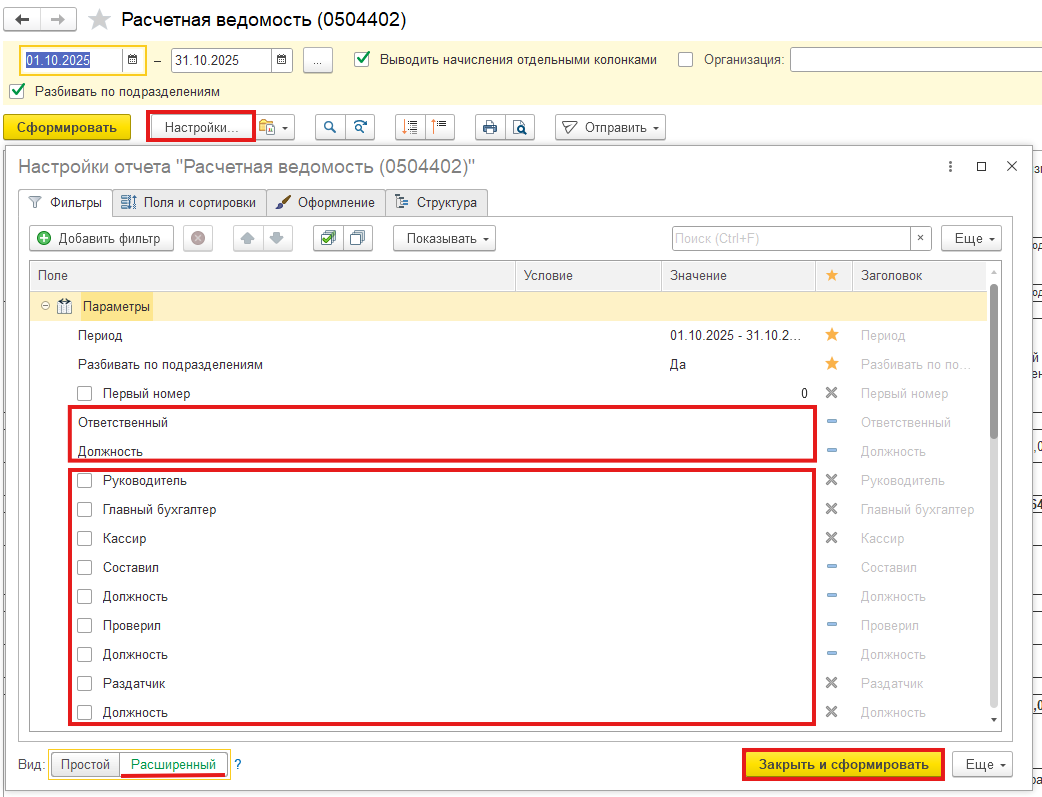
Task: Click the find magnifier icon in toolbar
Action: 330,127
